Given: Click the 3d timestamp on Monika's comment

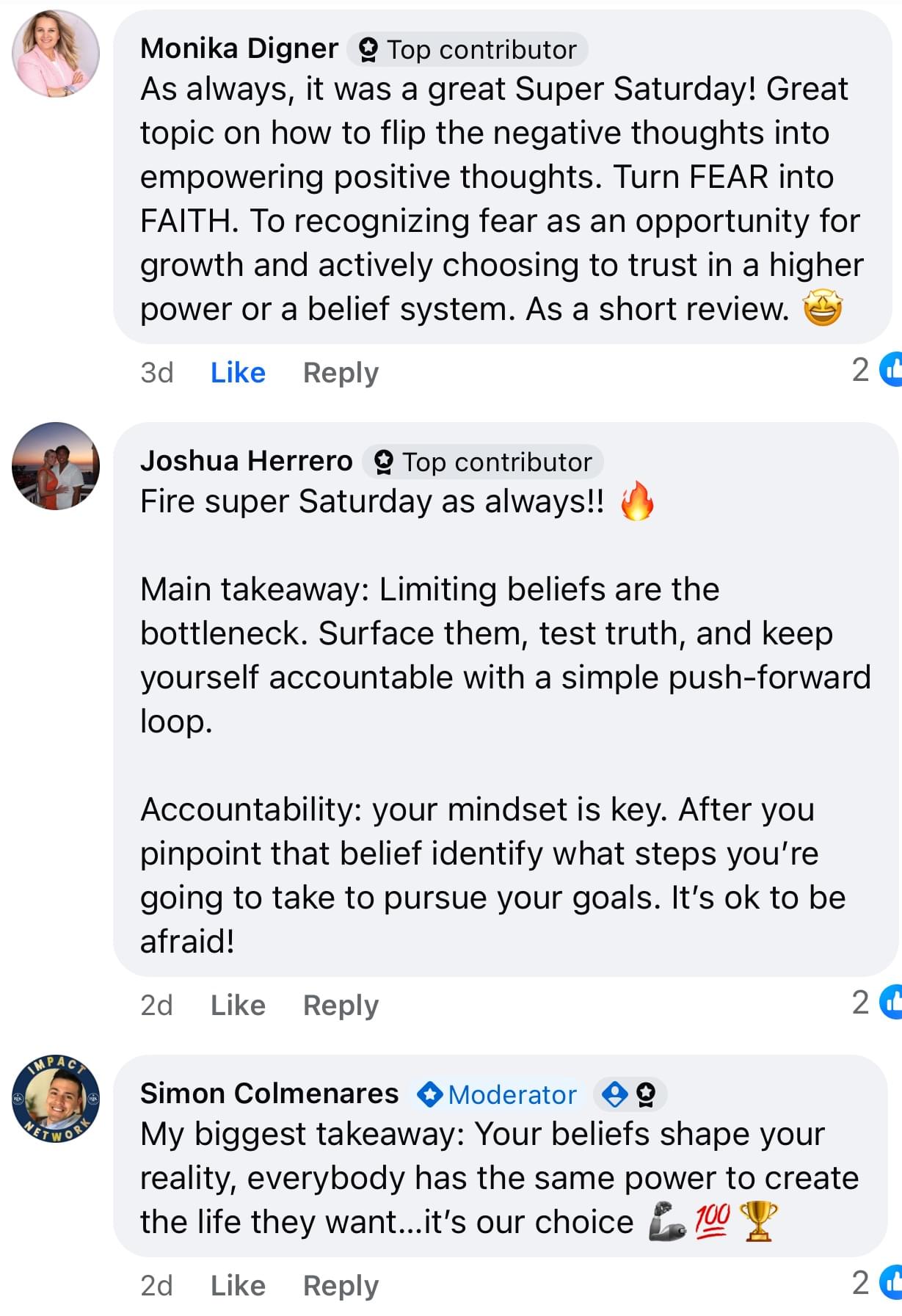Looking at the screenshot, I should point(156,373).
